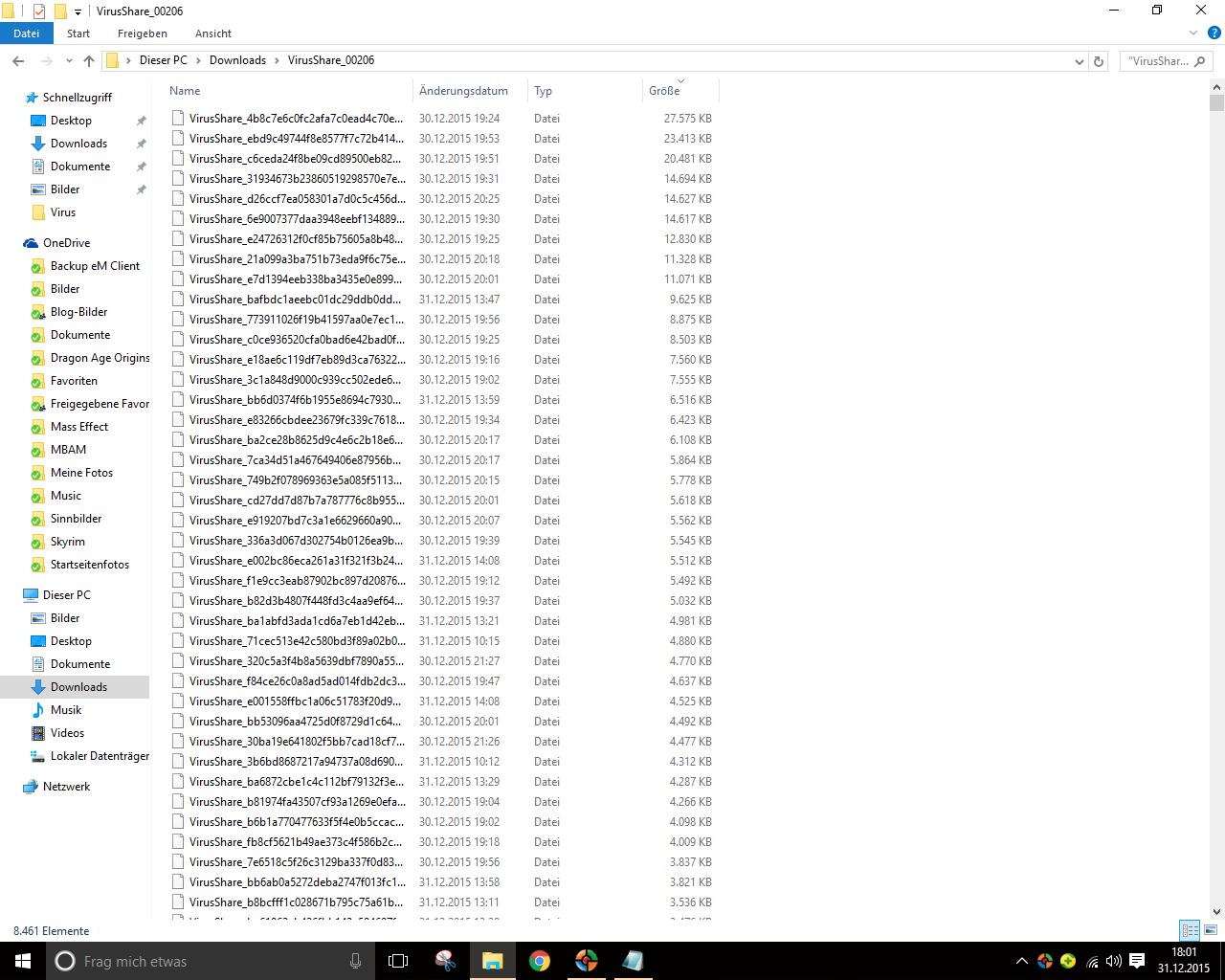
Task: Click the pin icon beside Bilder in Schnellzugriff
Action: (141, 189)
